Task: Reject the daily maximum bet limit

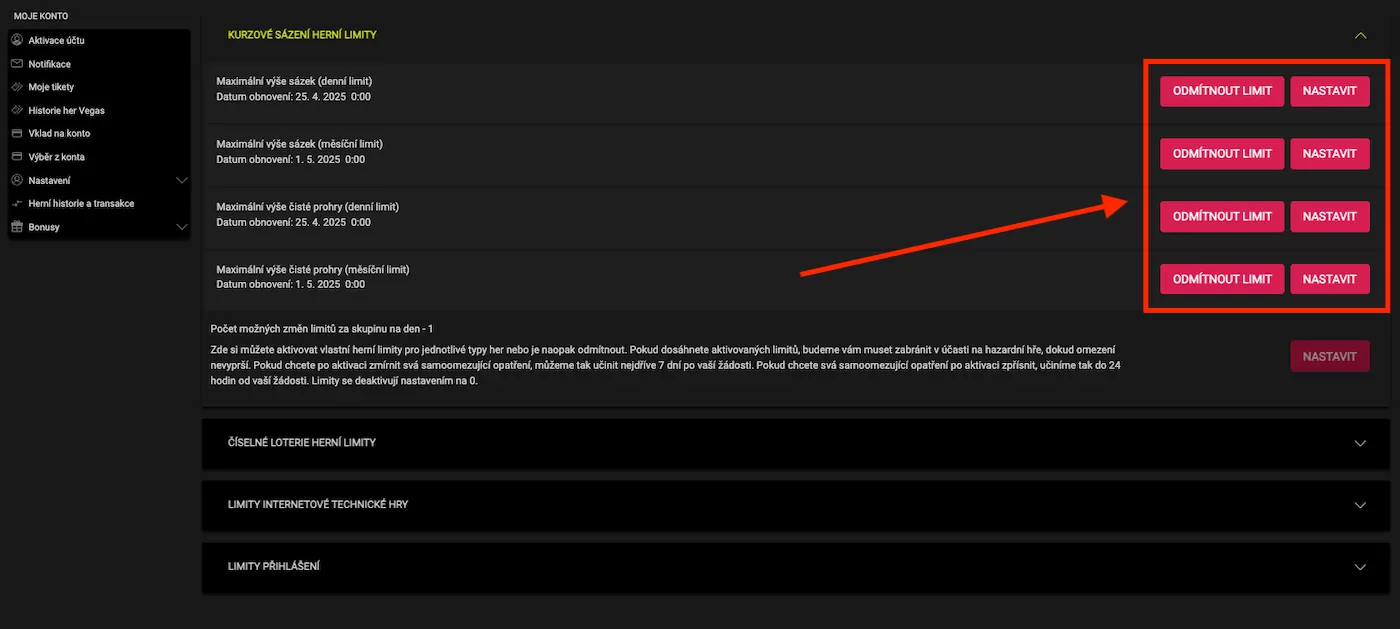Action: click(1221, 91)
